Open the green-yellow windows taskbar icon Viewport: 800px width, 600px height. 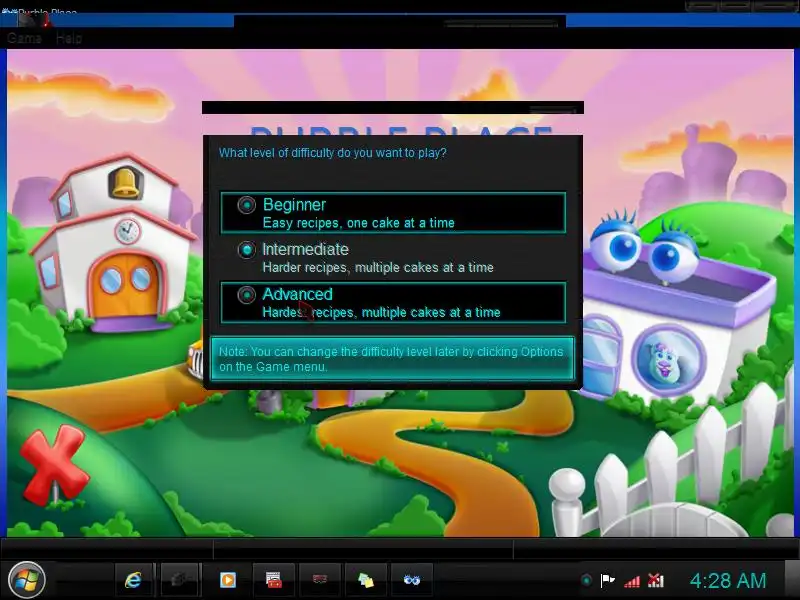click(x=366, y=580)
